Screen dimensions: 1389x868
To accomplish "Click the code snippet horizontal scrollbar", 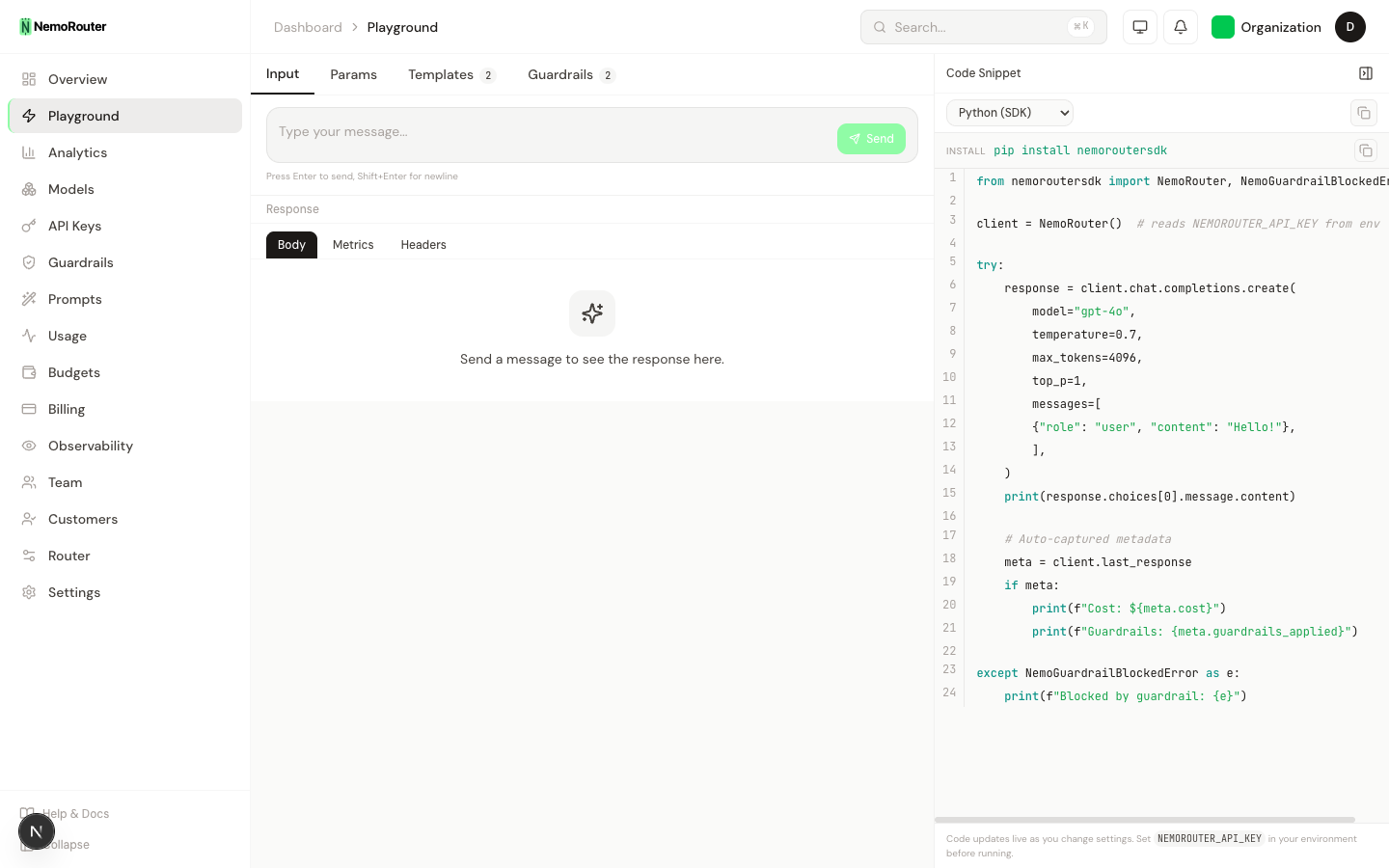I will tap(1144, 820).
